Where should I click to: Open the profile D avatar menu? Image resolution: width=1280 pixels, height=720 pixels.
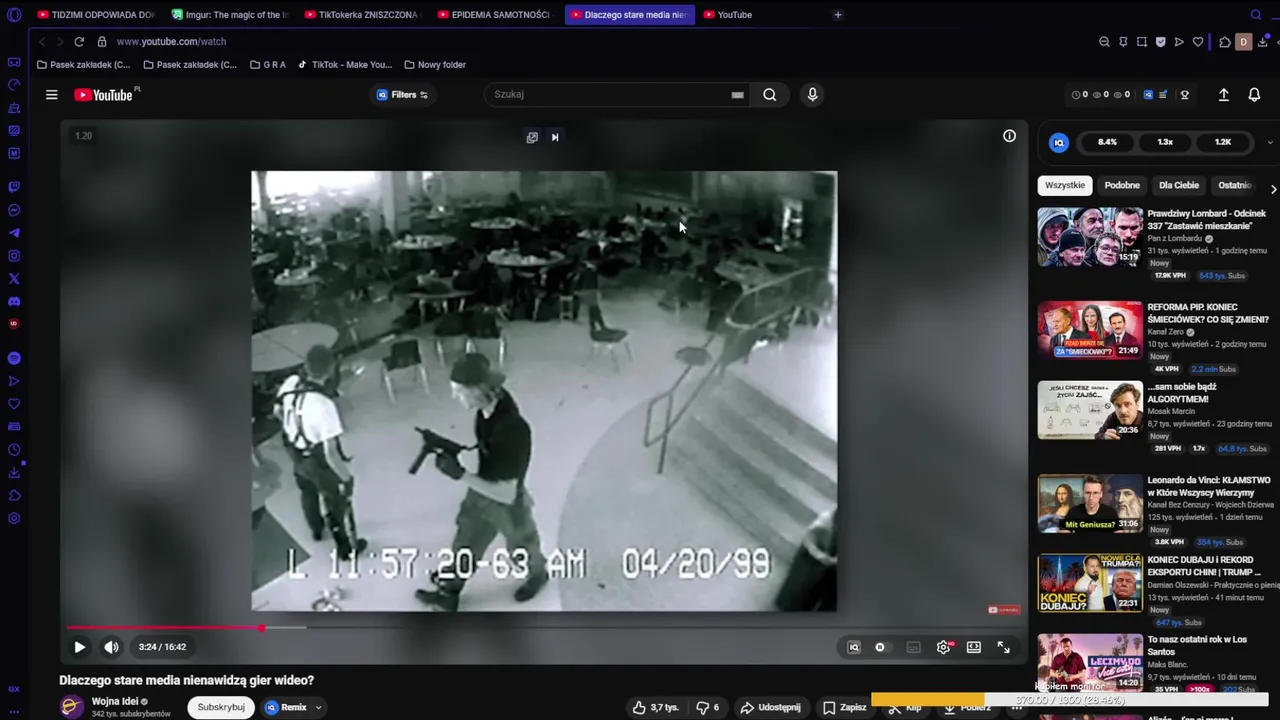point(1243,42)
